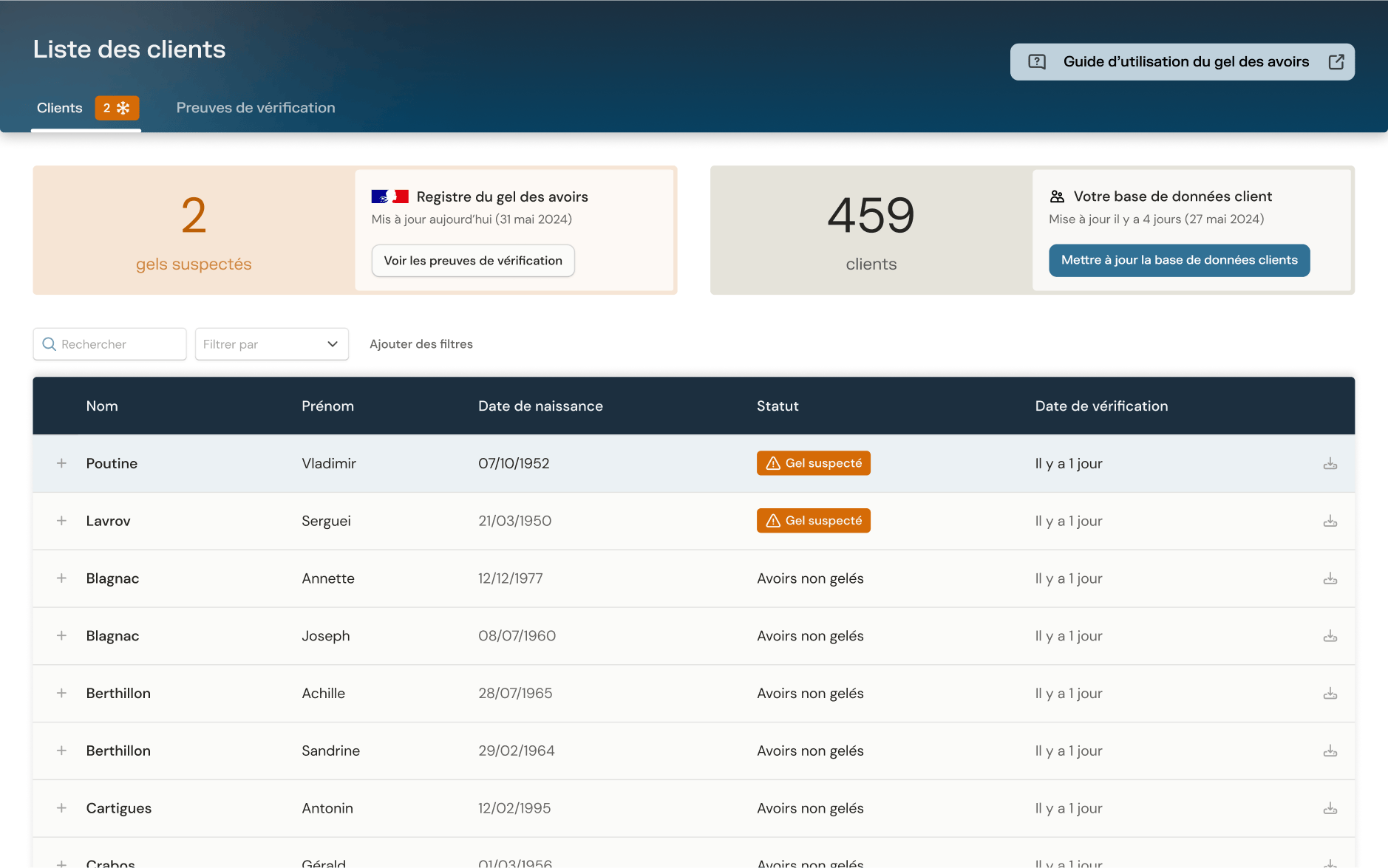Download Lavrov row verification proof
The width and height of the screenshot is (1388, 868).
(x=1330, y=522)
